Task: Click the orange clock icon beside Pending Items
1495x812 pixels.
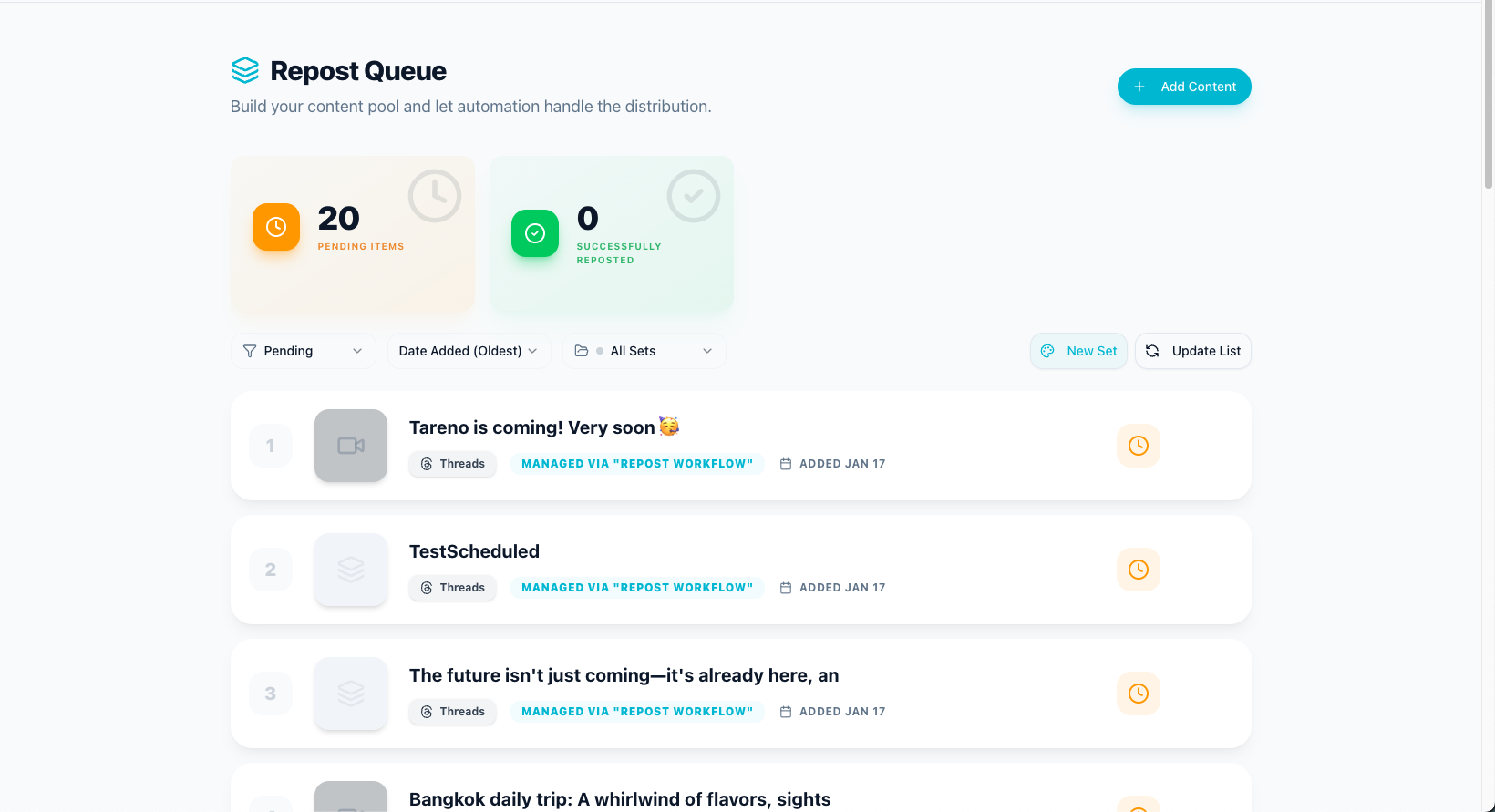Action: pyautogui.click(x=276, y=227)
